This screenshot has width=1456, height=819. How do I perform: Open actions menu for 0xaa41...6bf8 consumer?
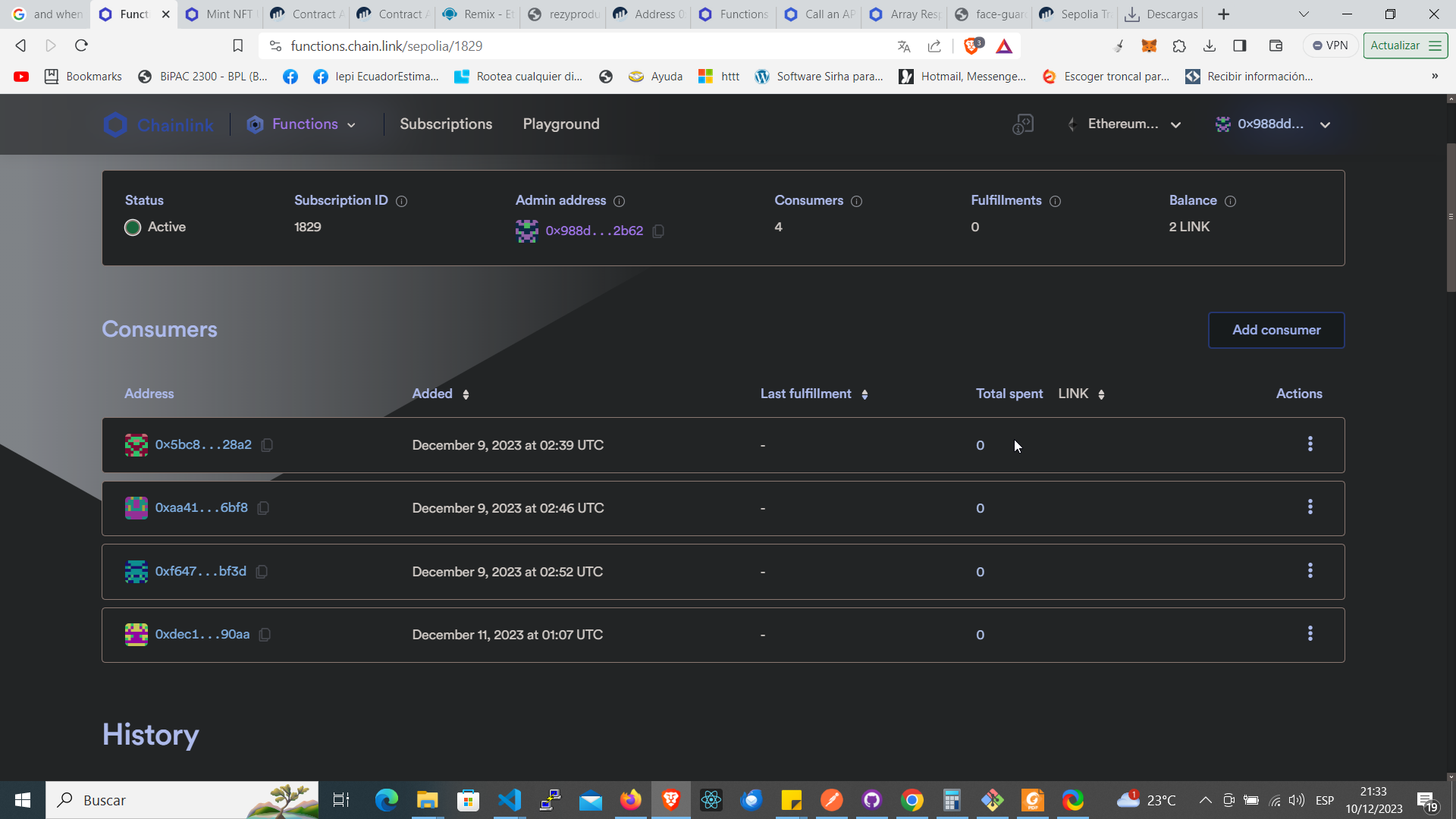pos(1310,507)
